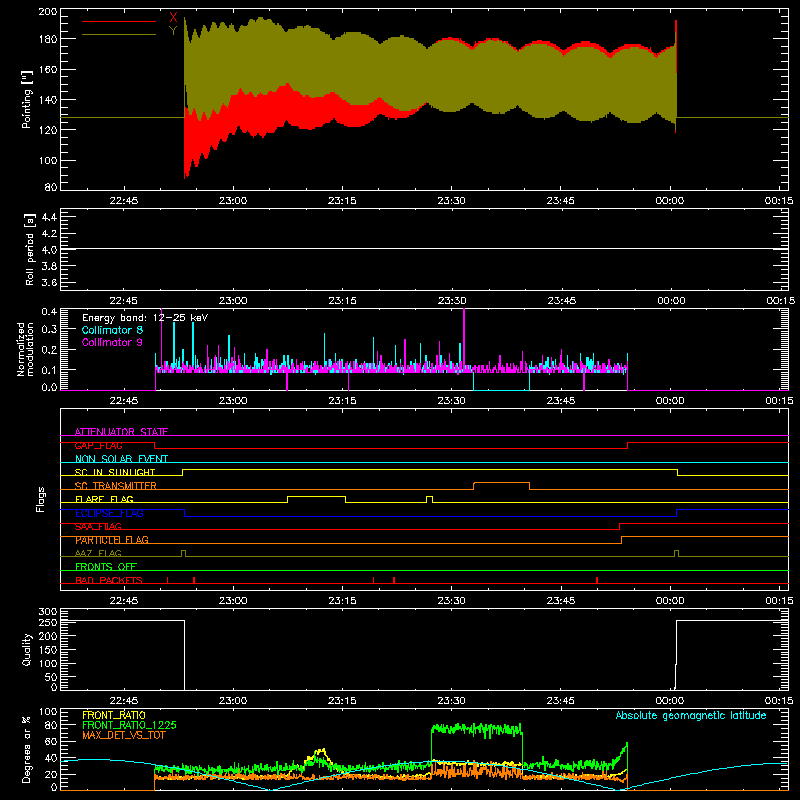Click the GAP_FLAG label
Image resolution: width=800 pixels, height=800 pixels.
point(98,445)
